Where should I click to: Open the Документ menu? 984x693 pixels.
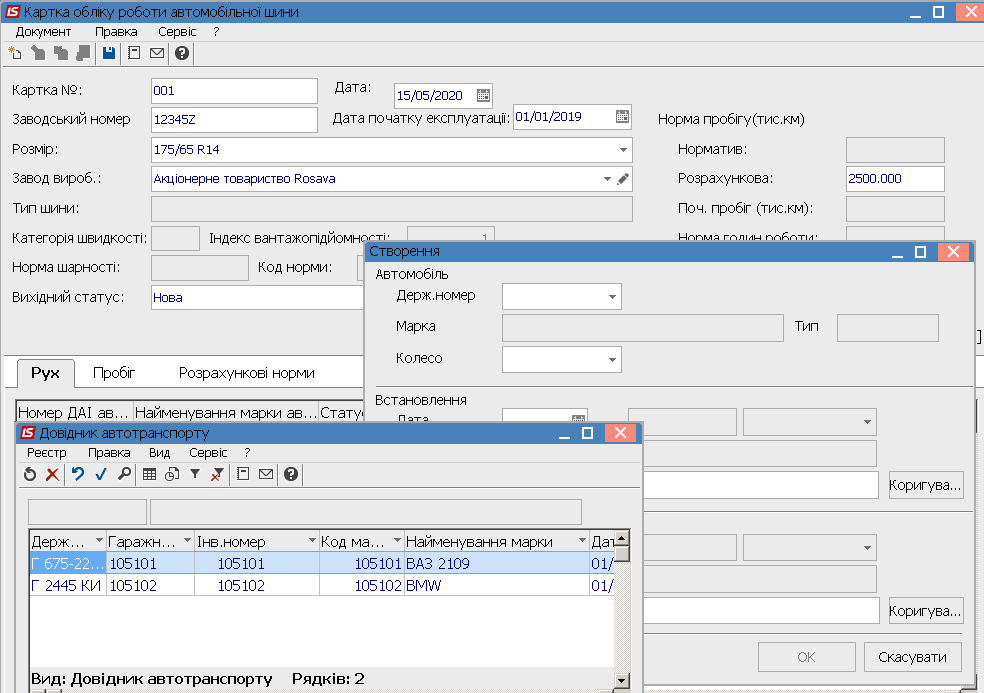coord(43,32)
